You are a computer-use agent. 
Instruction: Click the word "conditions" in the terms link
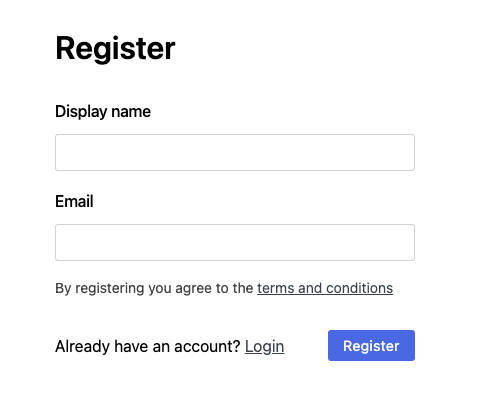pyautogui.click(x=360, y=288)
